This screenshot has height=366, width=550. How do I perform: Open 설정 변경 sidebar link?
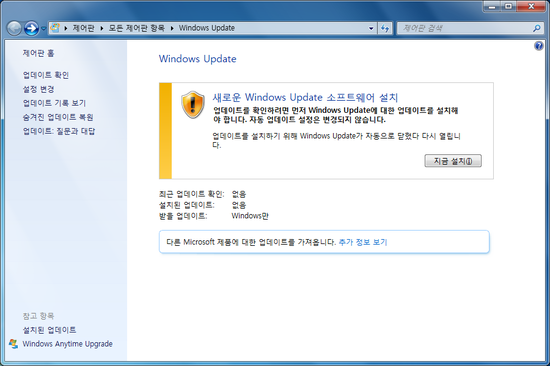pos(39,89)
